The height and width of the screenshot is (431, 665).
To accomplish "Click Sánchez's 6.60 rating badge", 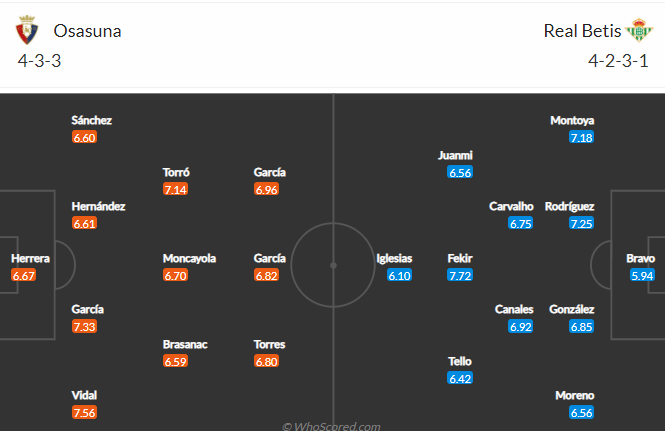I will pyautogui.click(x=84, y=137).
